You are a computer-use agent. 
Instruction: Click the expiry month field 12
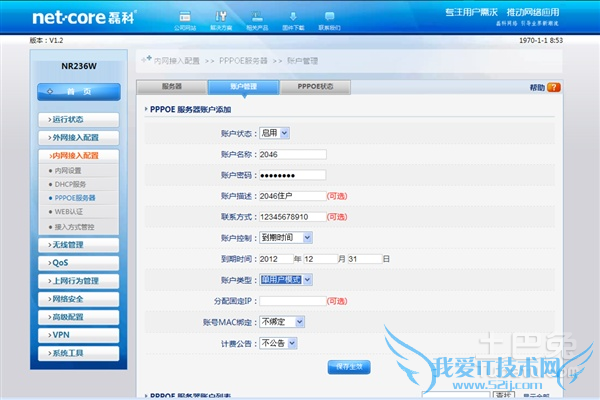321,259
